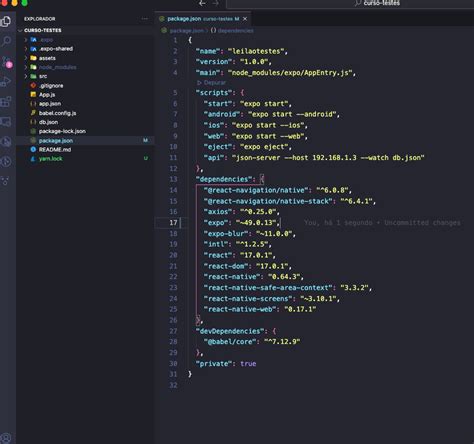474x444 pixels.
Task: Click the "@react-navigation/native-stack" dependency line
Action: 290,201
